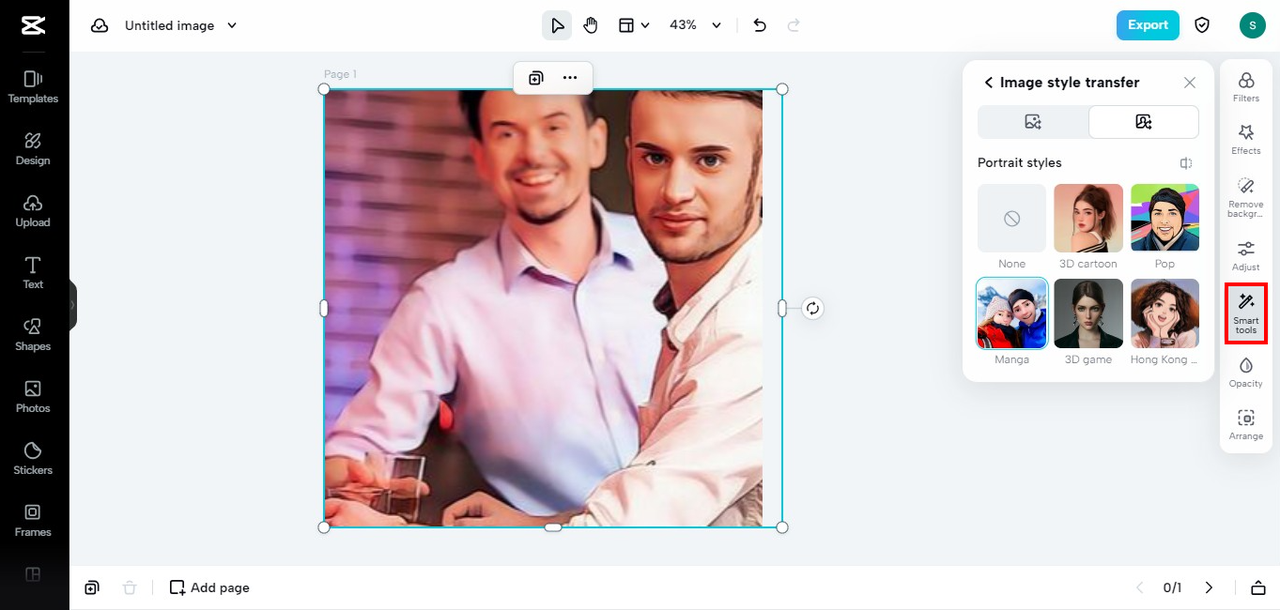Duplicate page using the floating toolbar icon
The height and width of the screenshot is (610, 1280).
pos(536,78)
